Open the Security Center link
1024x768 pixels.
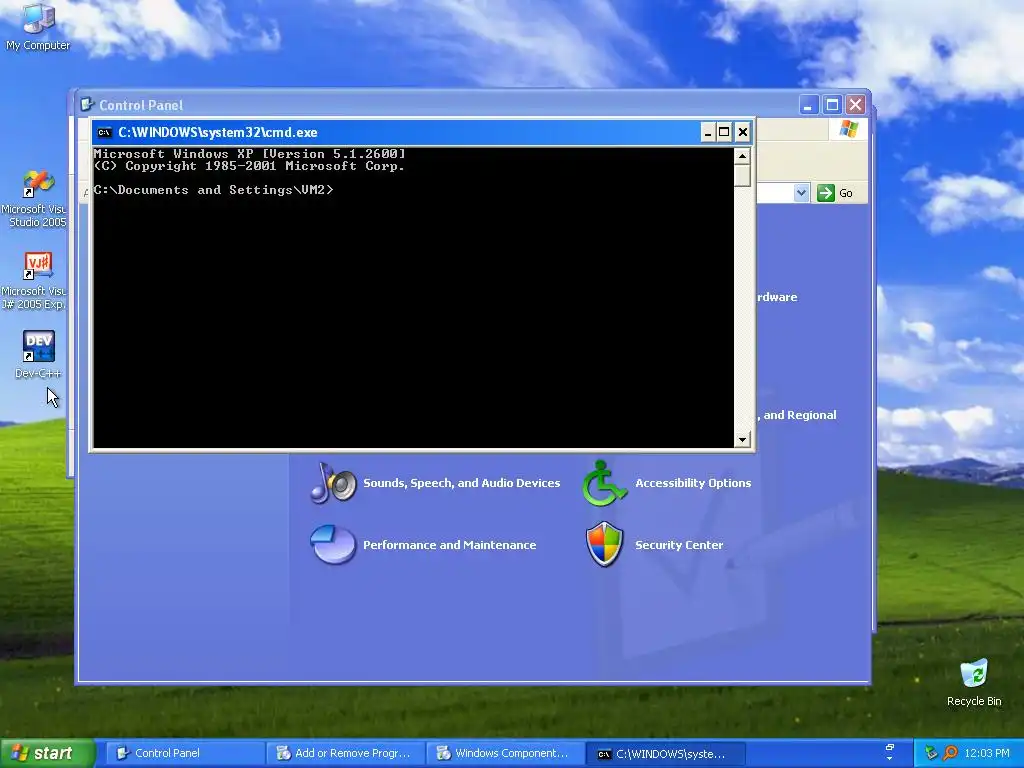(x=679, y=545)
